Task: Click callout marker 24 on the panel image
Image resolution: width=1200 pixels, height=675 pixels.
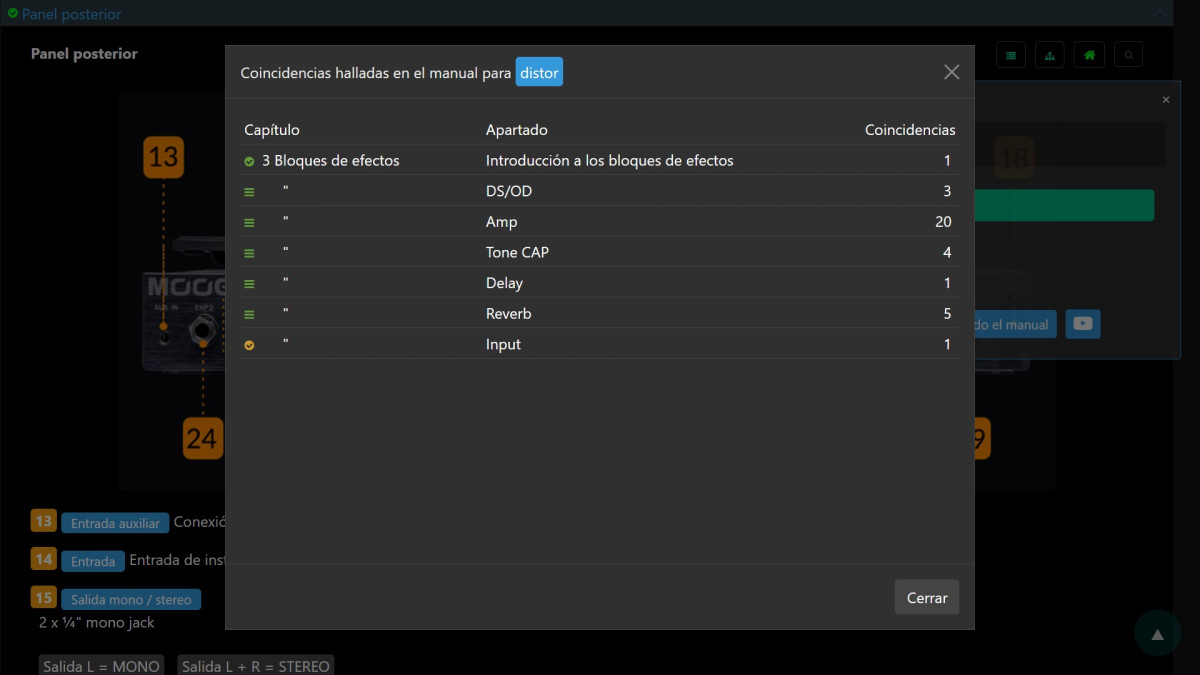Action: 201,439
